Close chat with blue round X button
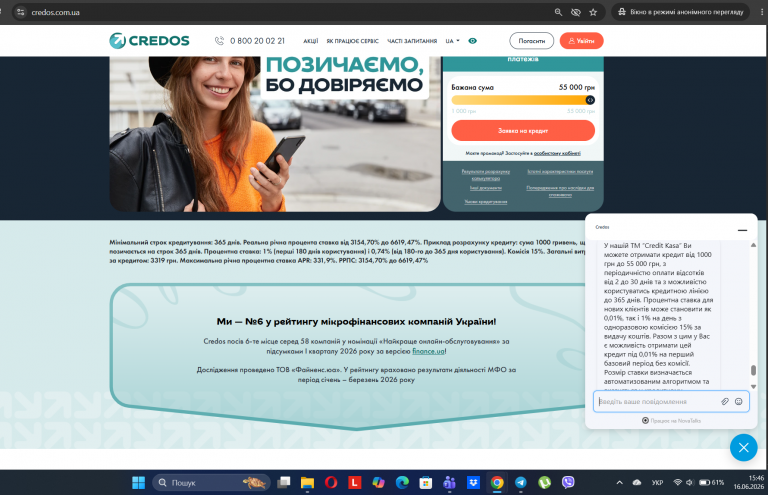The width and height of the screenshot is (768, 495). pos(744,448)
